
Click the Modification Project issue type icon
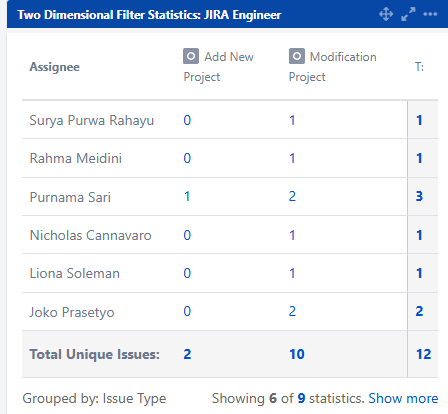pos(297,56)
